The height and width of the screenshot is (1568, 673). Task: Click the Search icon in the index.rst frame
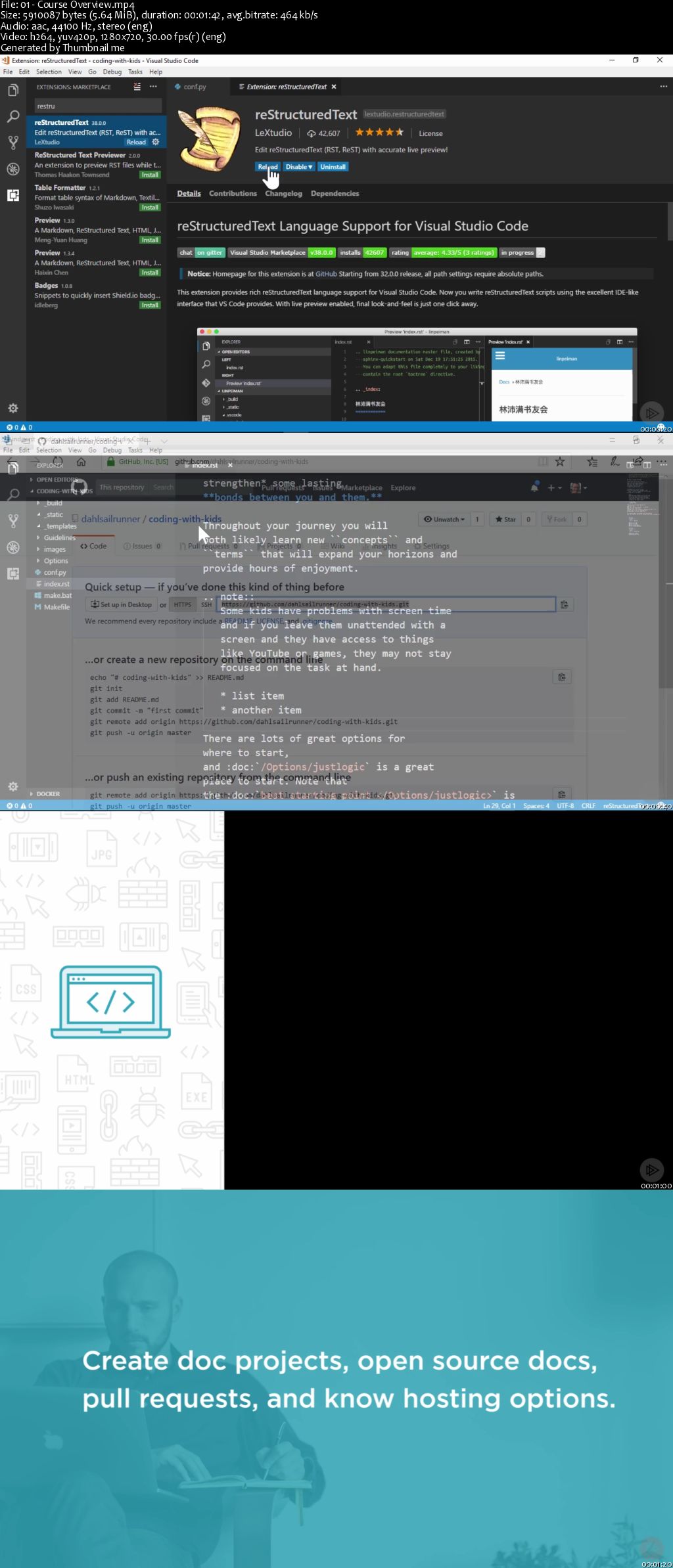point(13,495)
